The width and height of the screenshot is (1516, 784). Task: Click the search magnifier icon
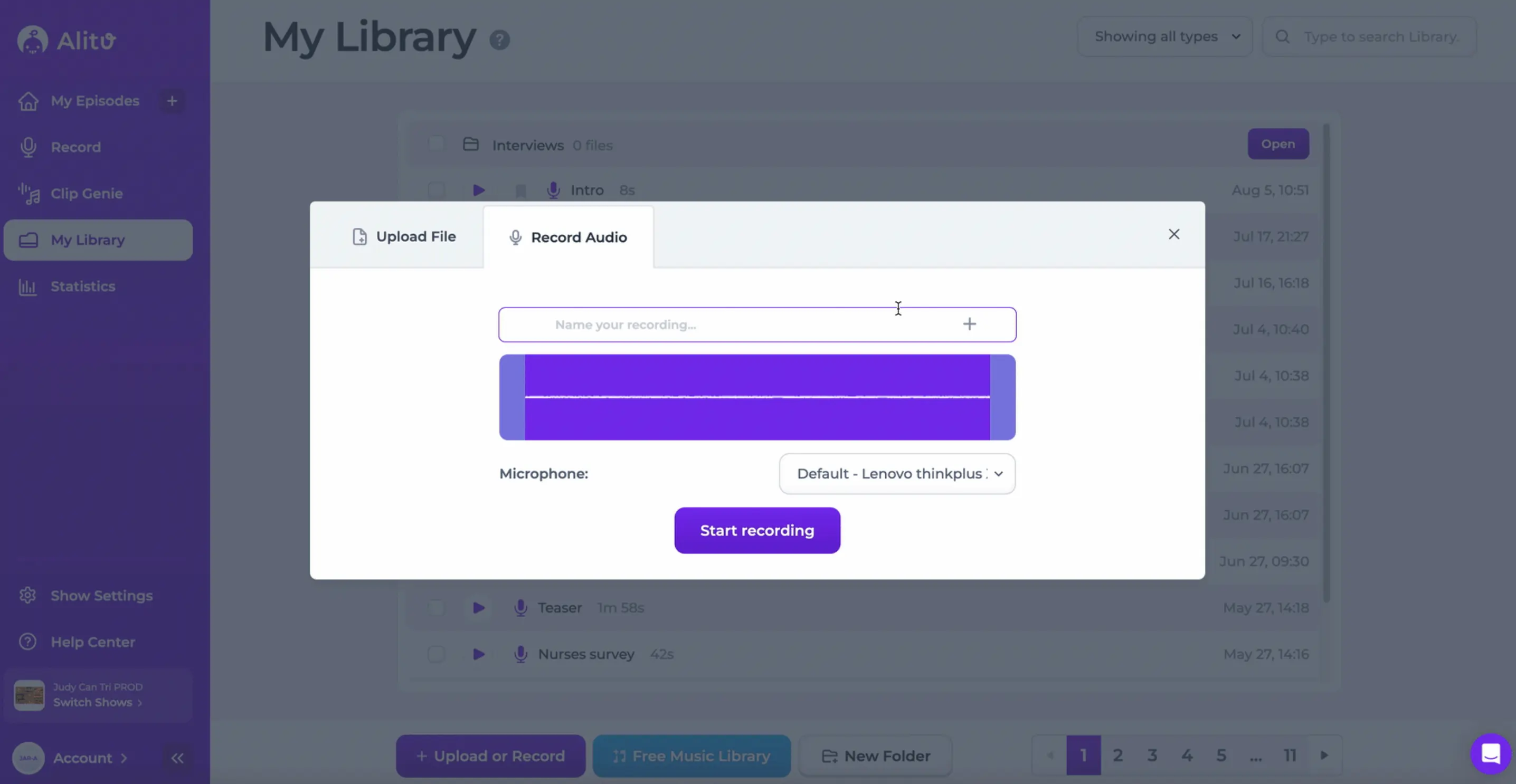[1282, 36]
